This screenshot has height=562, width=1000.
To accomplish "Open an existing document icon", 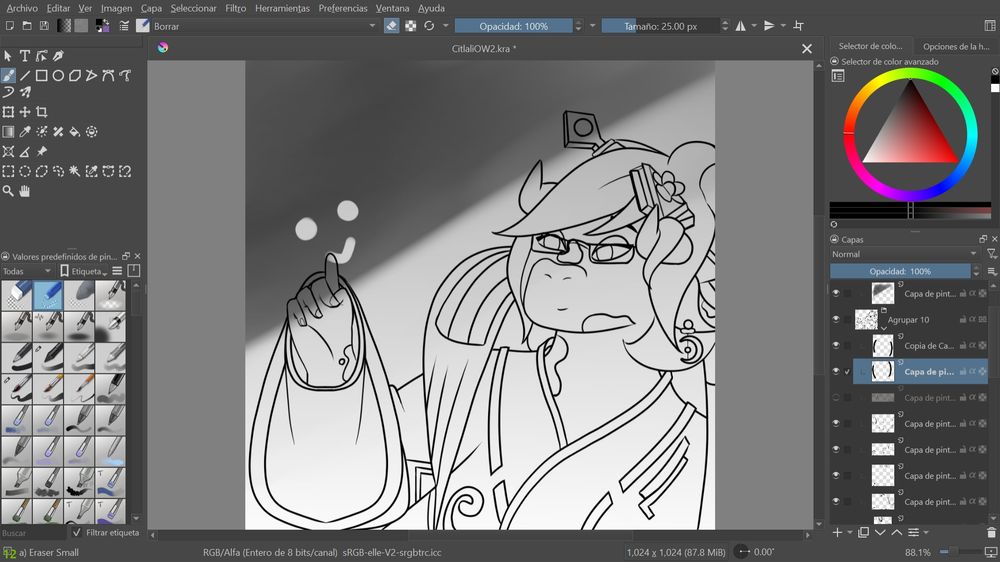I will pos(27,26).
